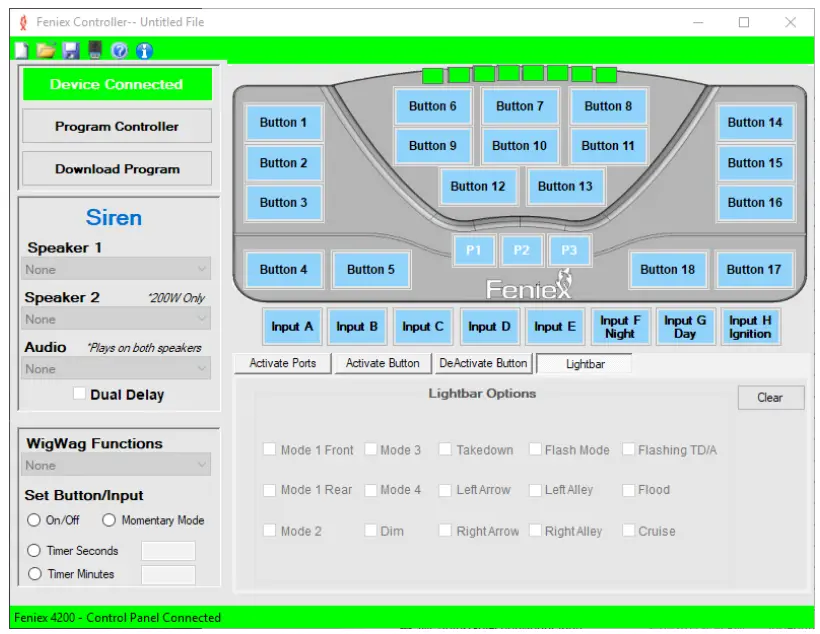Open the Audio dropdown
820x634 pixels.
[116, 369]
